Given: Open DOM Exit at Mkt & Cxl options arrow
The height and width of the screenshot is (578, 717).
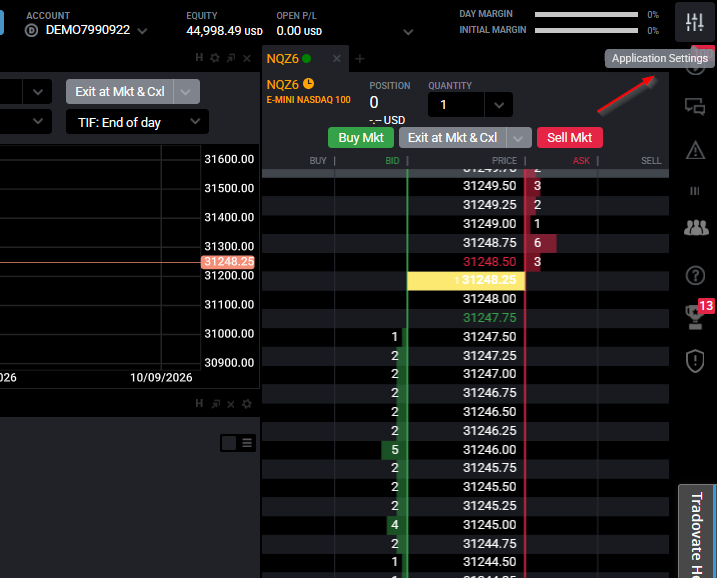Looking at the screenshot, I should [518, 138].
